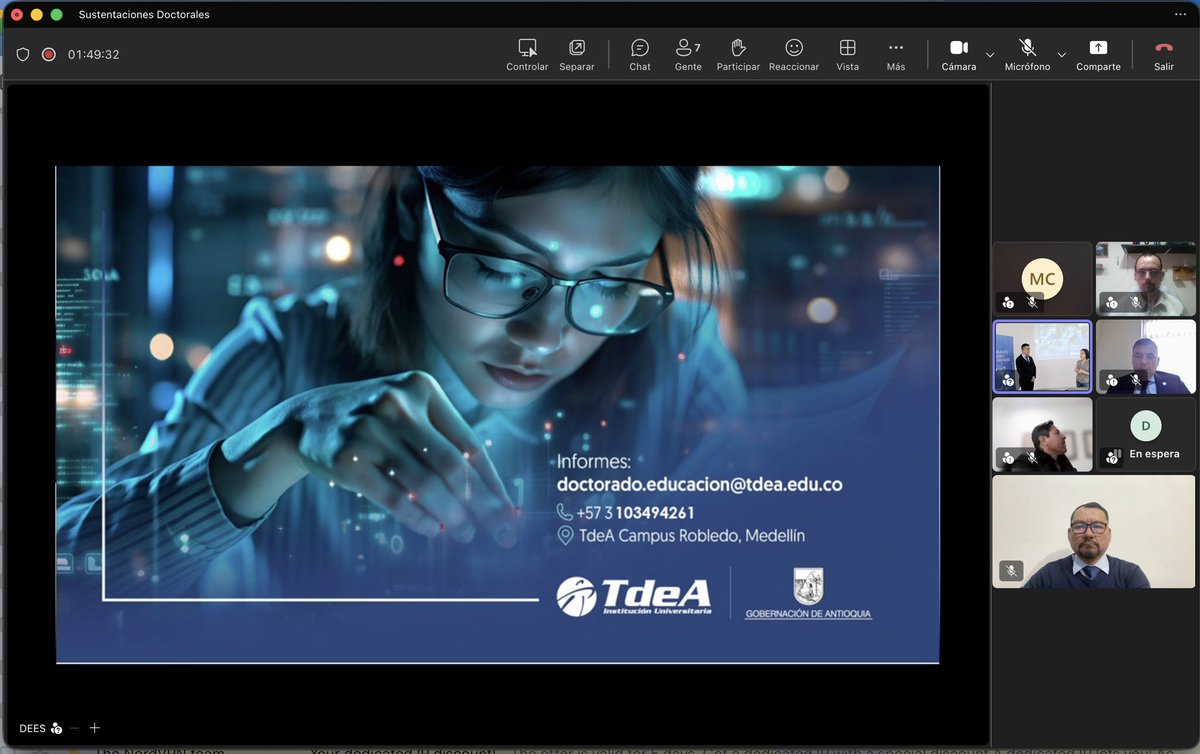The height and width of the screenshot is (754, 1200).
Task: Start sharing with Comparte
Action: coord(1098,55)
